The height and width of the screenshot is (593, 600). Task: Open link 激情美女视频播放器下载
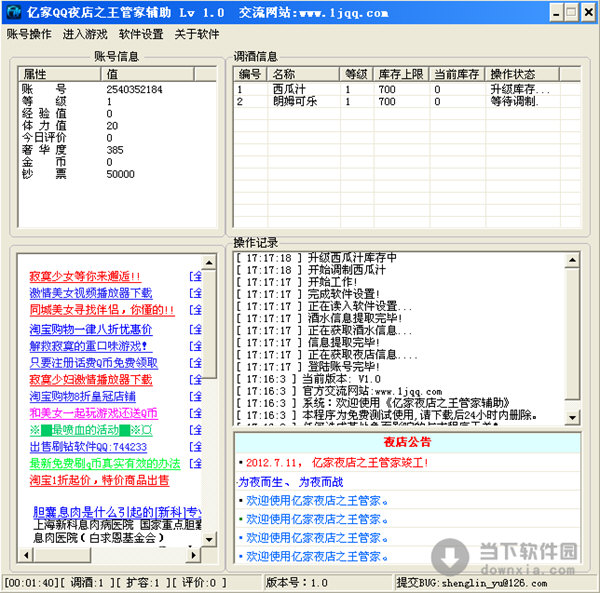click(91, 293)
